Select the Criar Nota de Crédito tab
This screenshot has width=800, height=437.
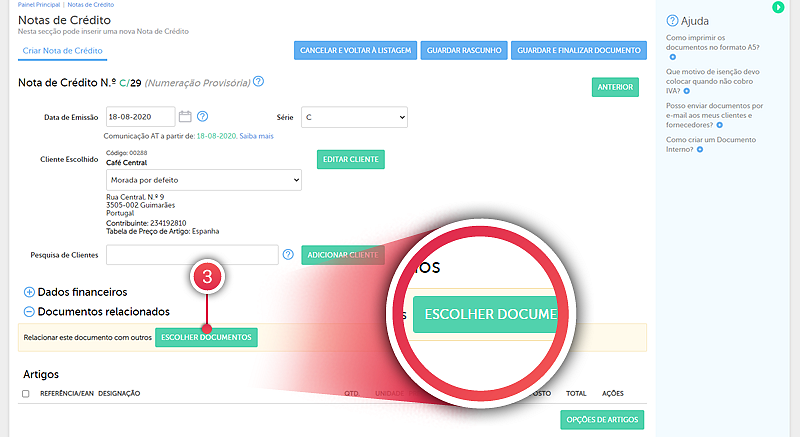[x=62, y=51]
